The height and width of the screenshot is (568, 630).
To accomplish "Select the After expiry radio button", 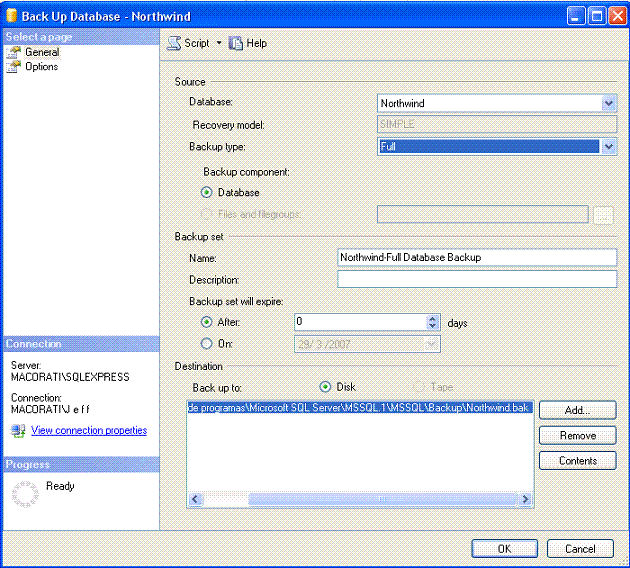I will point(207,322).
